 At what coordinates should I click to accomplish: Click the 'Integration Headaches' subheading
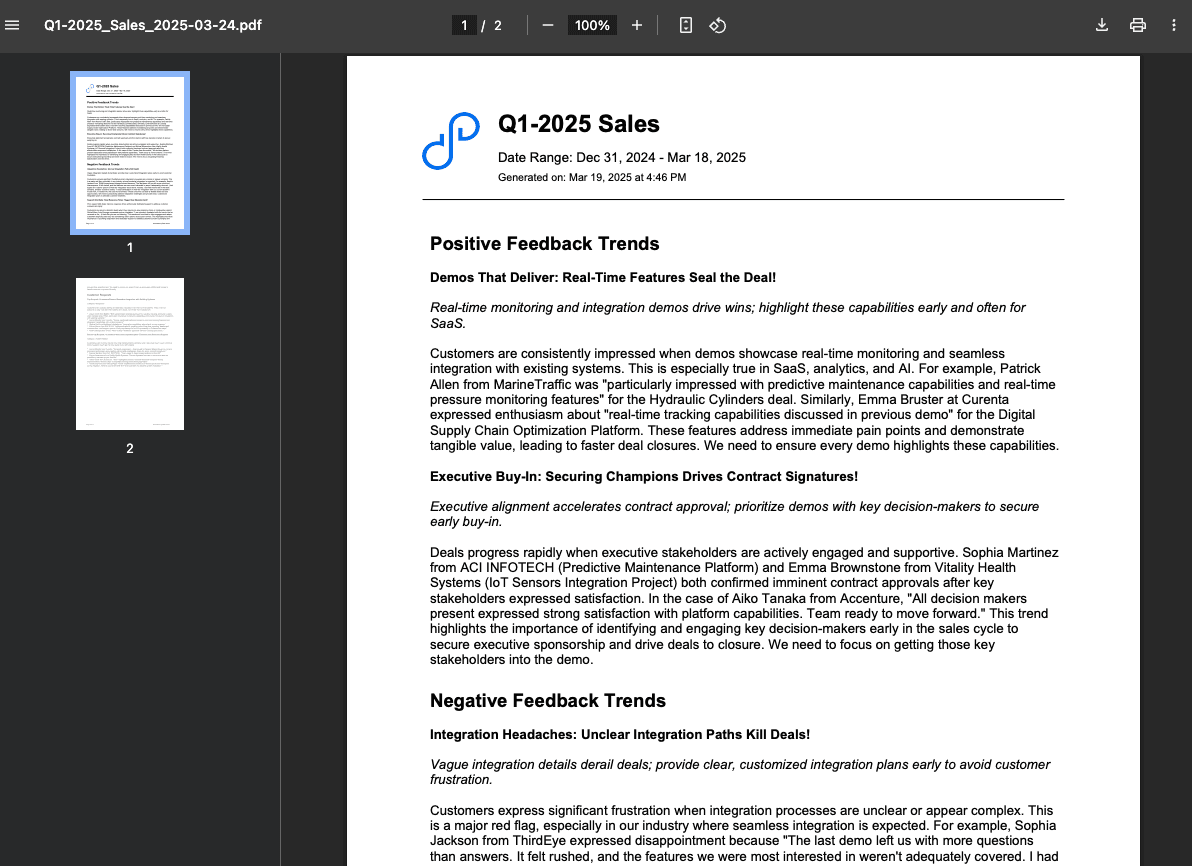point(620,734)
